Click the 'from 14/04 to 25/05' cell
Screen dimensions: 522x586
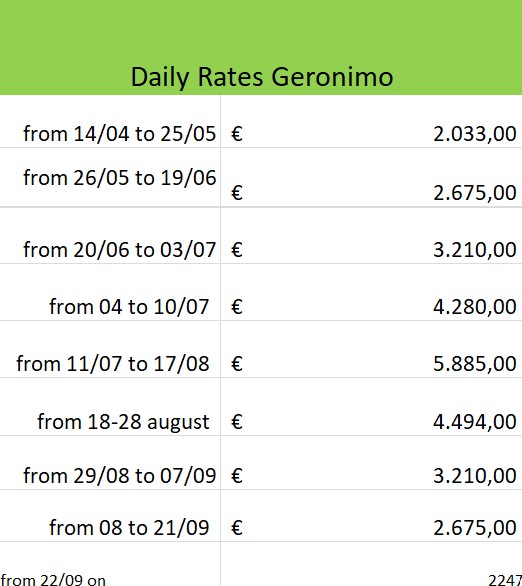(x=110, y=121)
